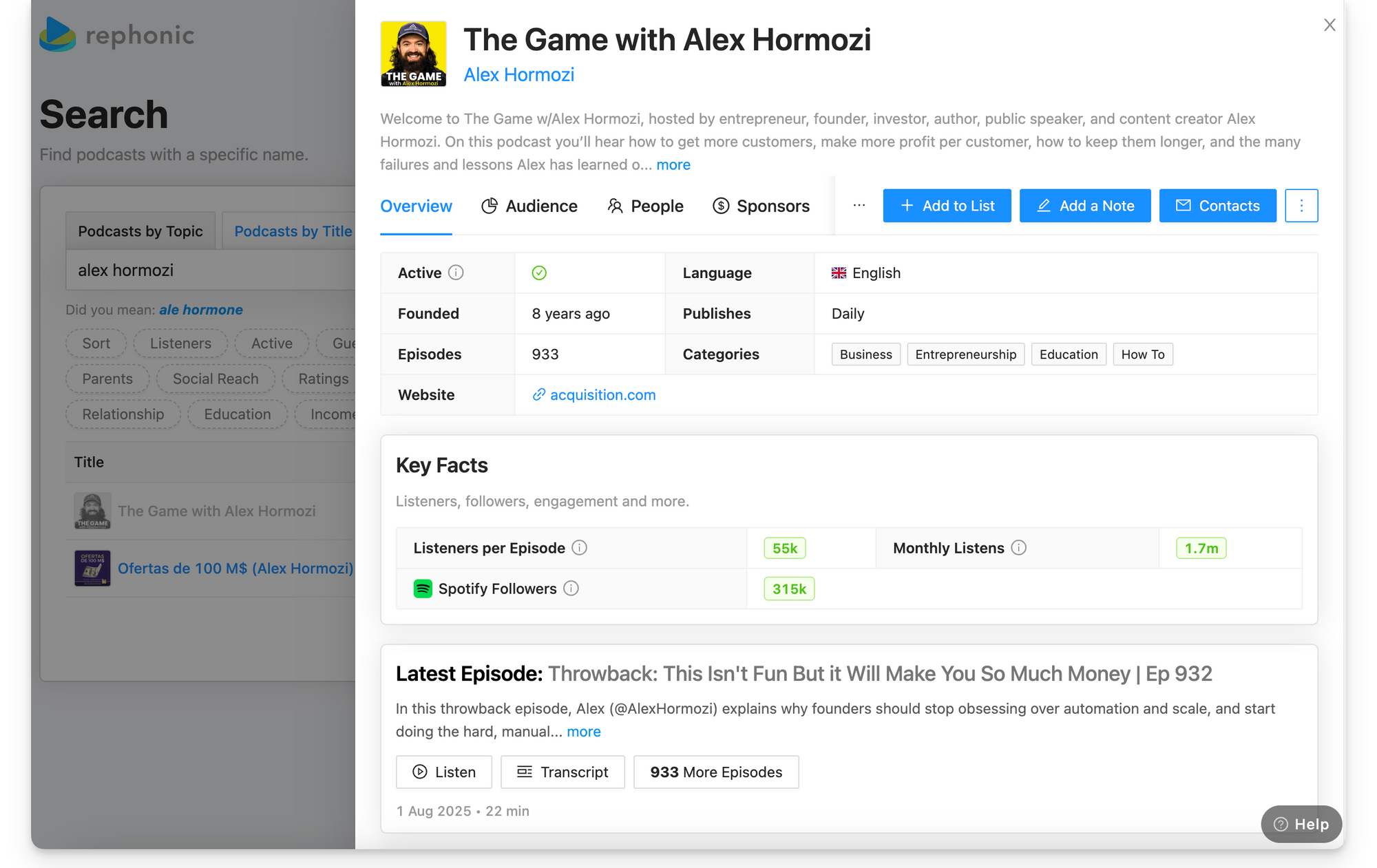Open the Help widget
1377x868 pixels.
(x=1301, y=824)
